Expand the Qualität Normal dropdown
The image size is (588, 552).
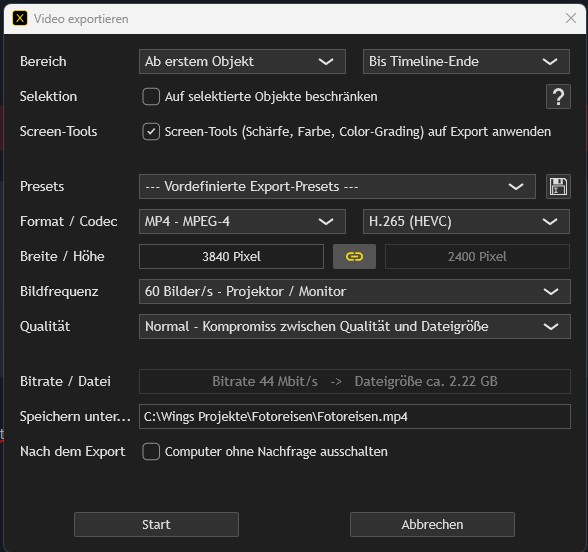[355, 327]
